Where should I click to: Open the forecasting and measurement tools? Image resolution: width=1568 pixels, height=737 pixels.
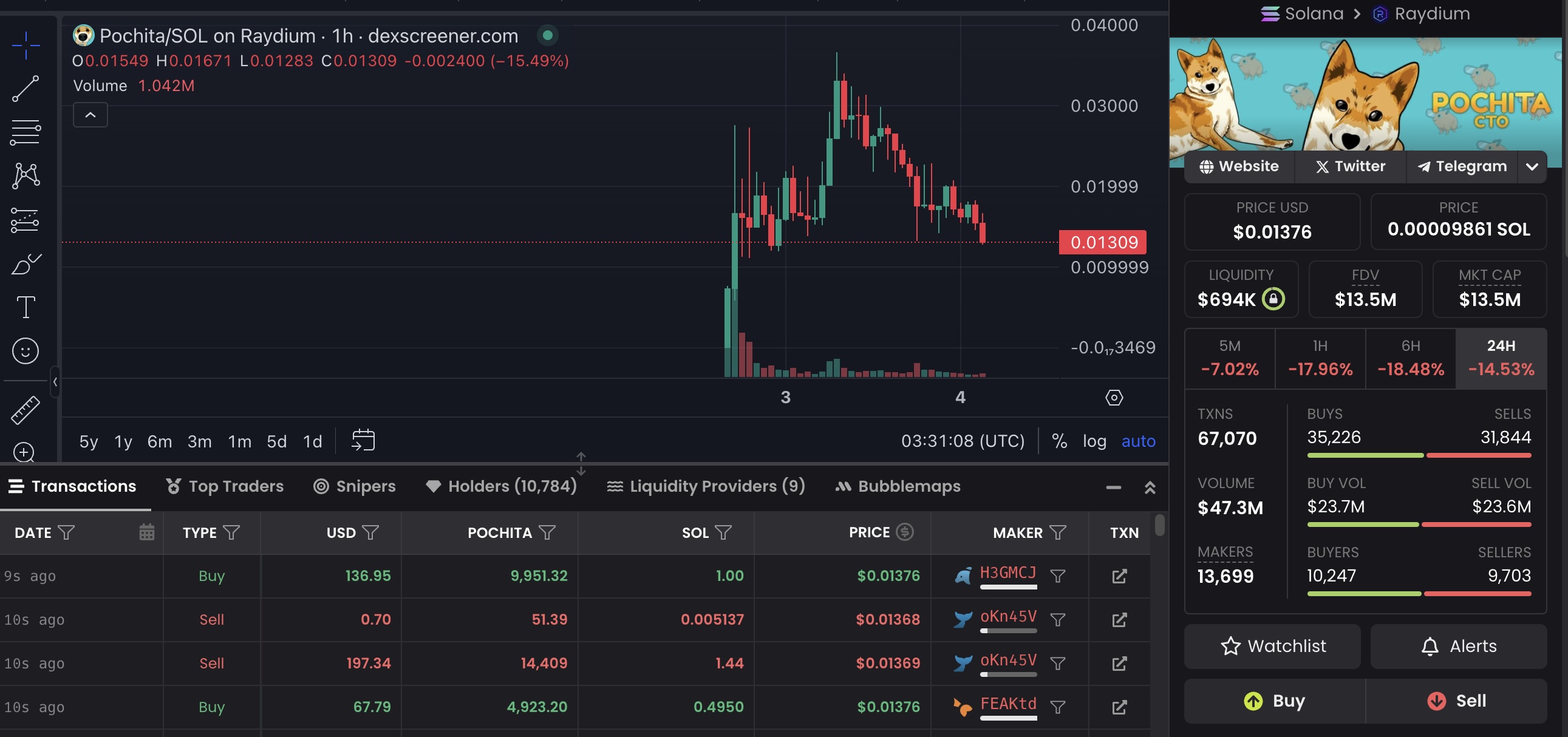[26, 220]
